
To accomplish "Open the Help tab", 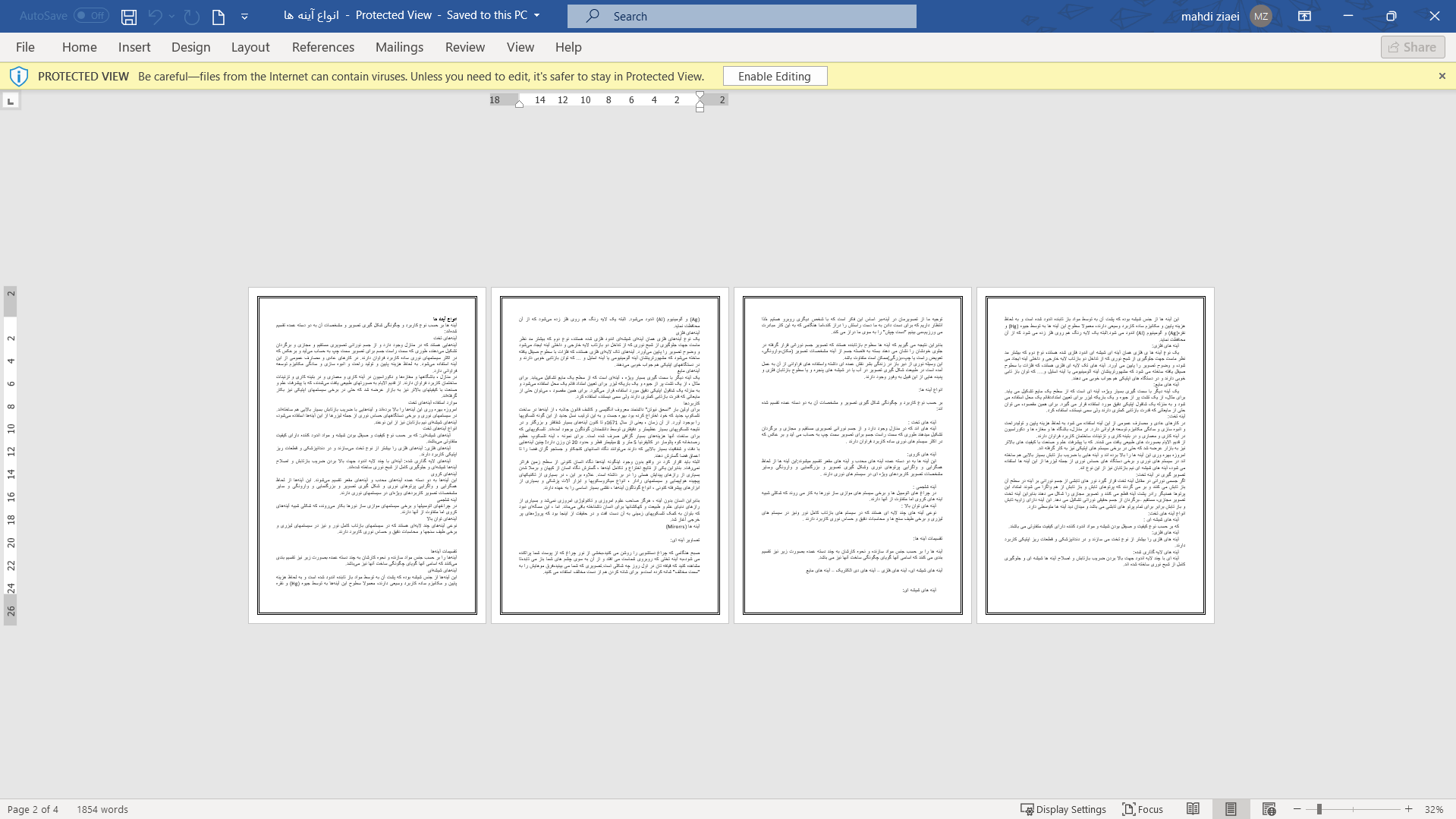I will [568, 47].
